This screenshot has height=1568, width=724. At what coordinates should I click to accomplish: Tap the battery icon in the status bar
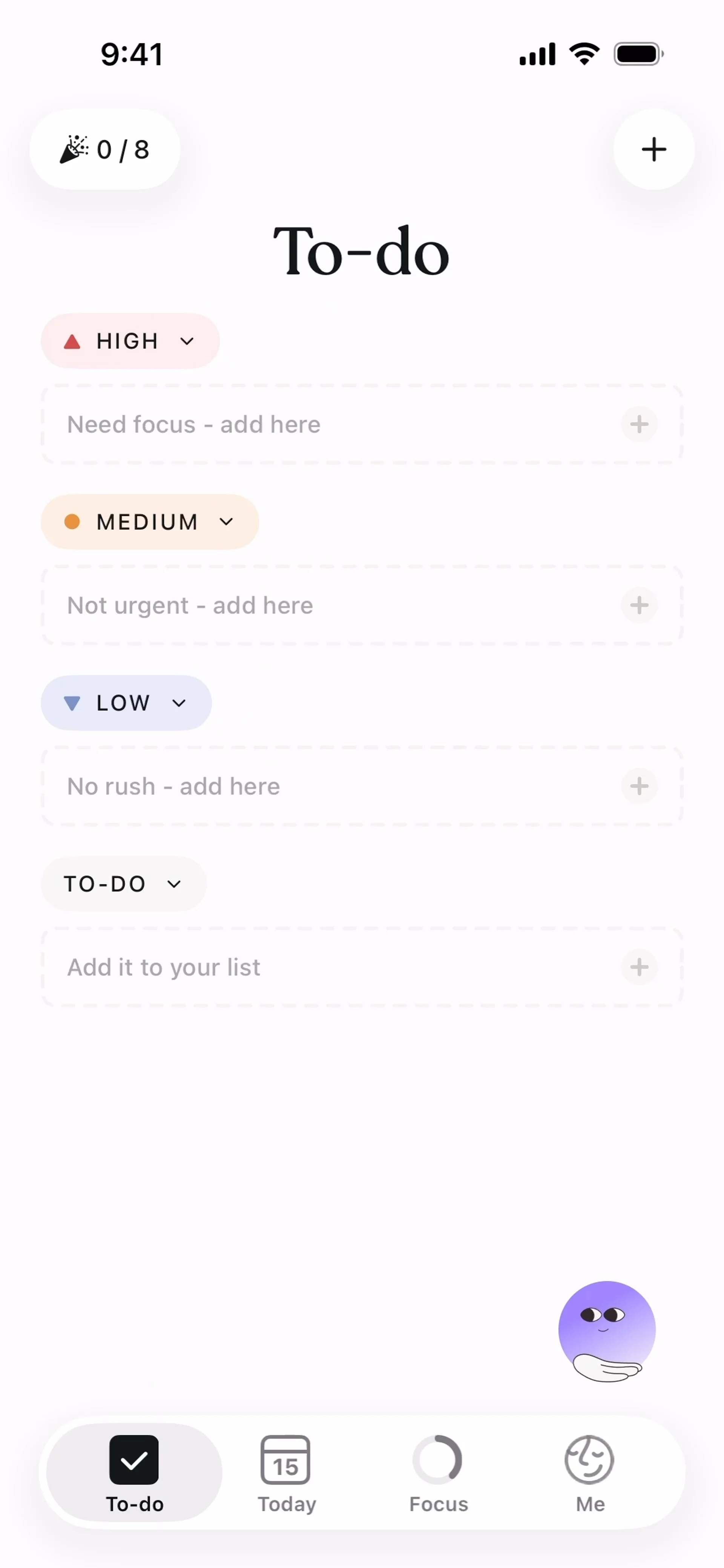638,54
